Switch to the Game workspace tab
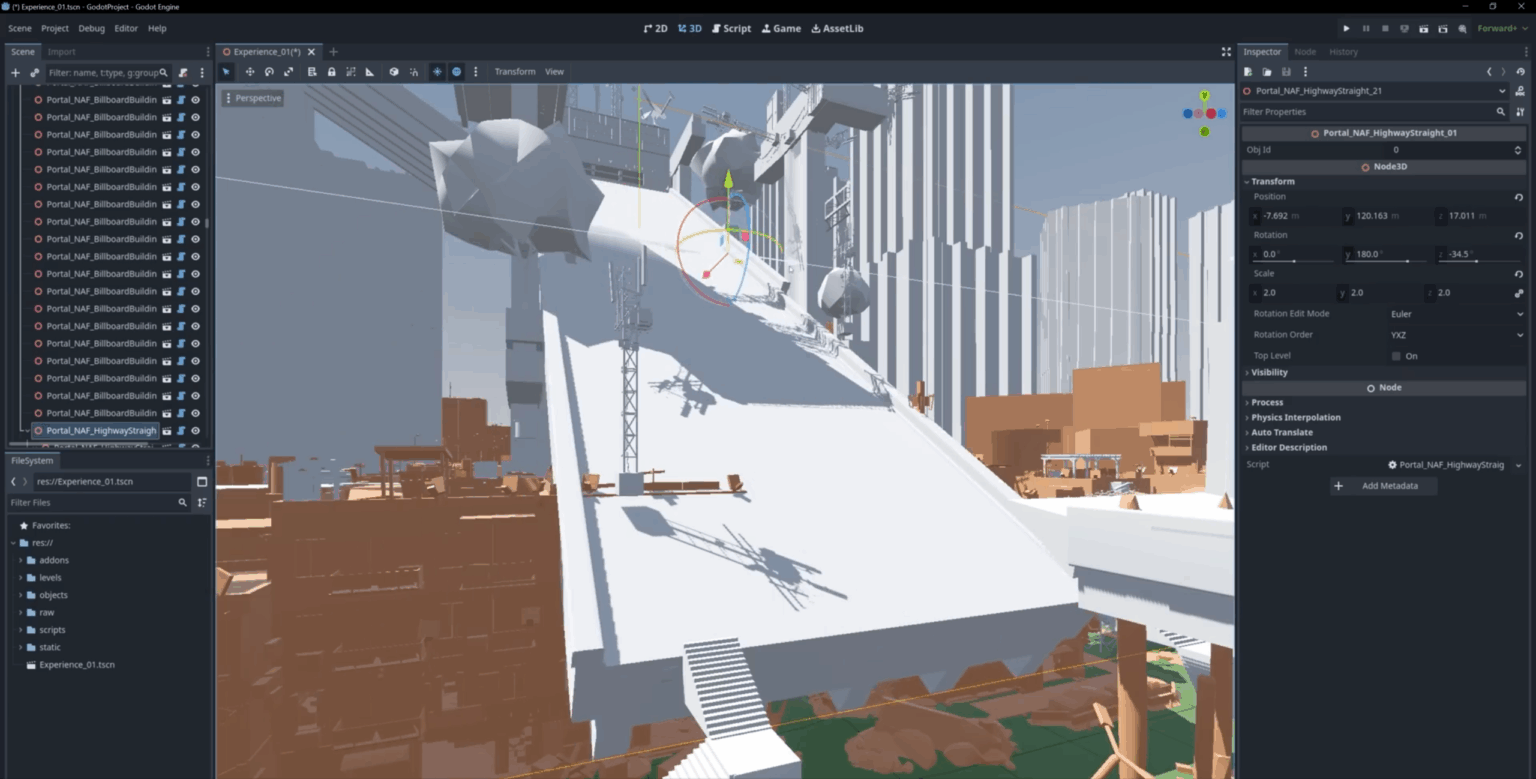 coord(781,28)
